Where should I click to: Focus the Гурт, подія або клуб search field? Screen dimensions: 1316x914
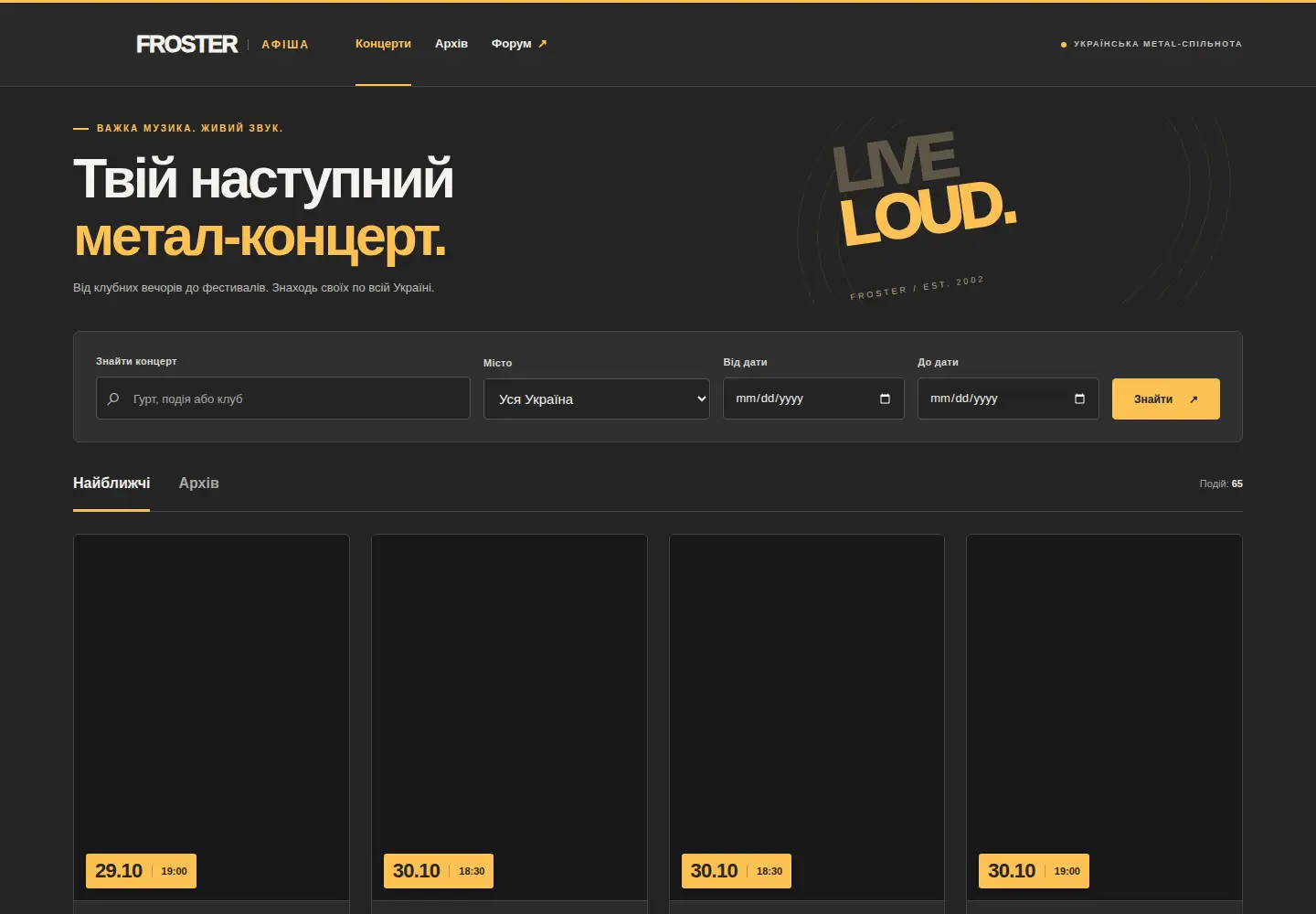[x=283, y=399]
